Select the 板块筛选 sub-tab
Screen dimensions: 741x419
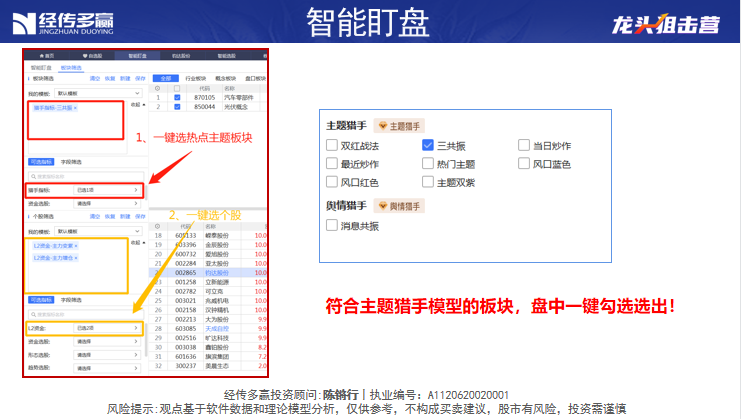click(71, 68)
